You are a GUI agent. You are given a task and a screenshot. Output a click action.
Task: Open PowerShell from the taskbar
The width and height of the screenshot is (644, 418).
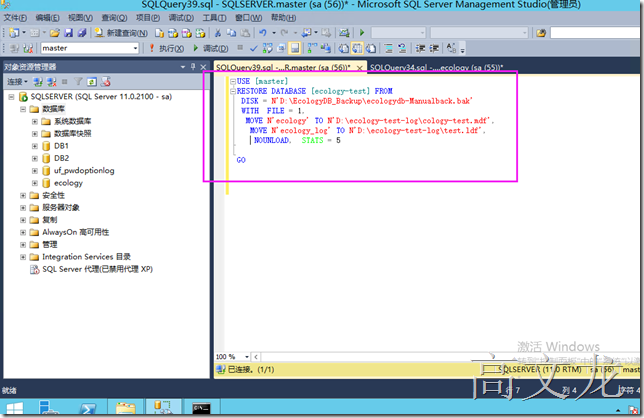coord(88,409)
